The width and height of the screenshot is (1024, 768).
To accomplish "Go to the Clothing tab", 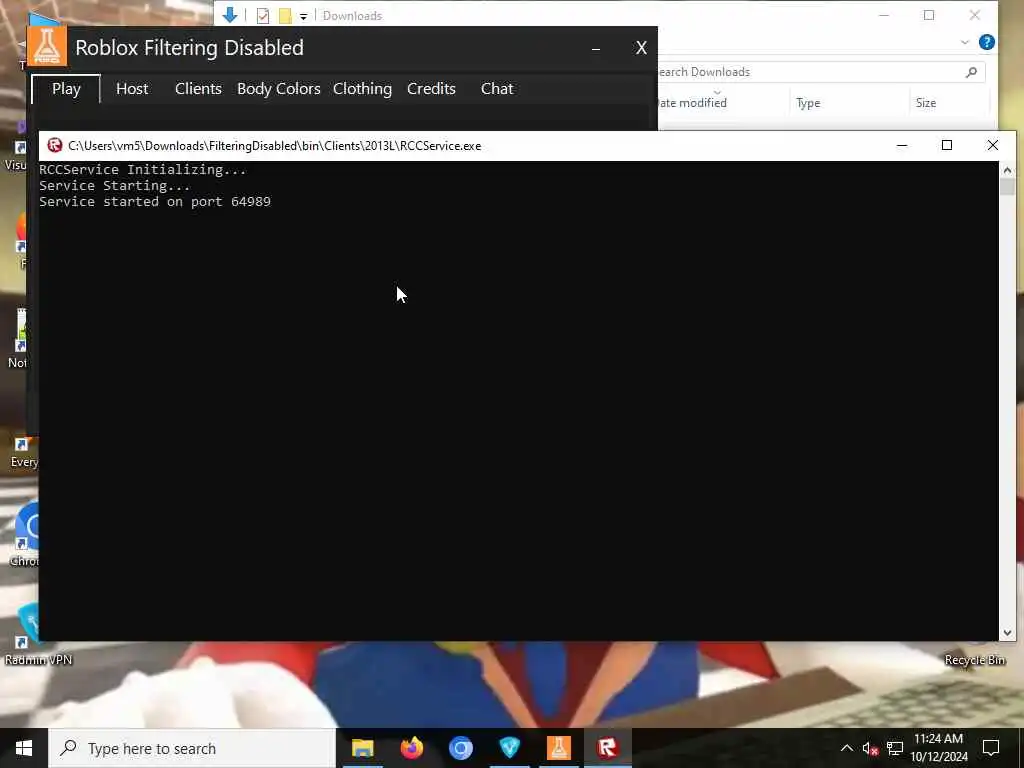I will pos(362,89).
